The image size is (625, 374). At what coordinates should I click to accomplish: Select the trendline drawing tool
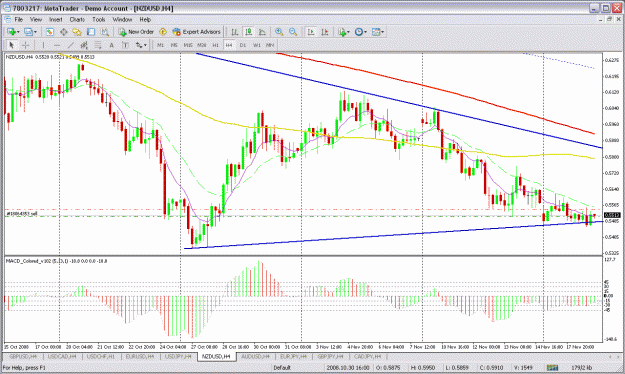71,45
